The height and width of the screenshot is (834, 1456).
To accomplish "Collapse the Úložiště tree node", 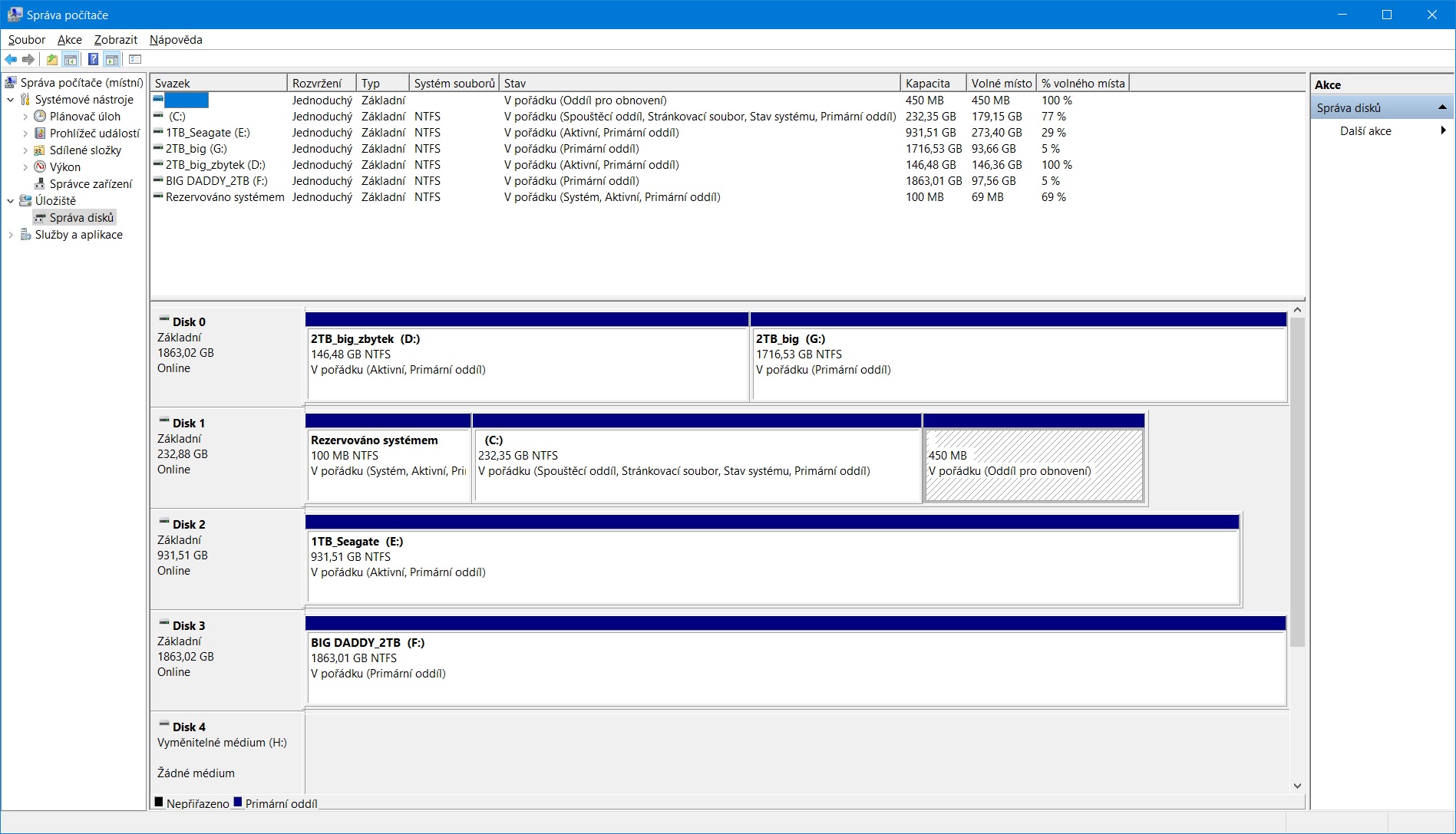I will [11, 201].
